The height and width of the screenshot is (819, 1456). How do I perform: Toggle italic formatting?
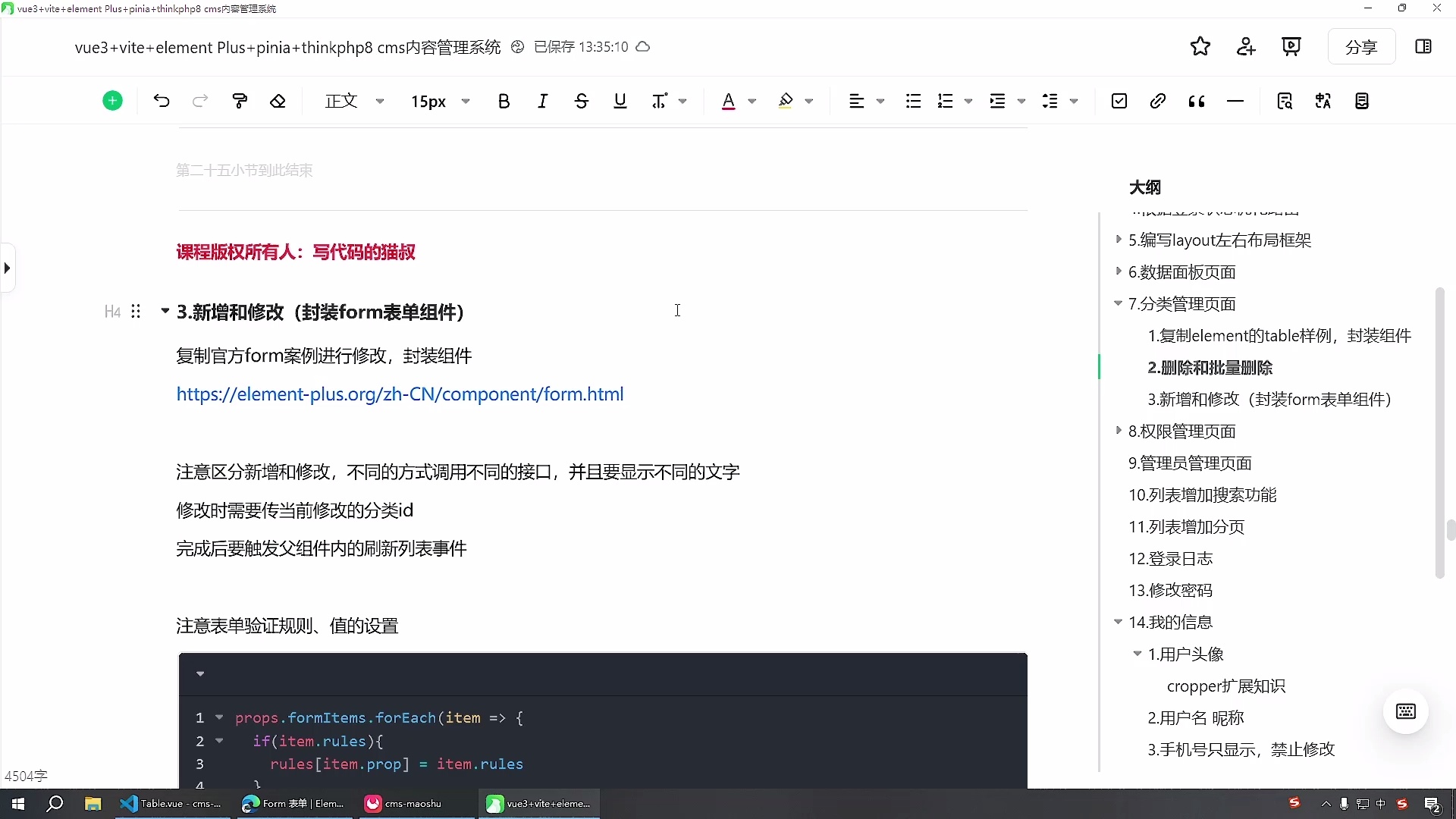543,101
